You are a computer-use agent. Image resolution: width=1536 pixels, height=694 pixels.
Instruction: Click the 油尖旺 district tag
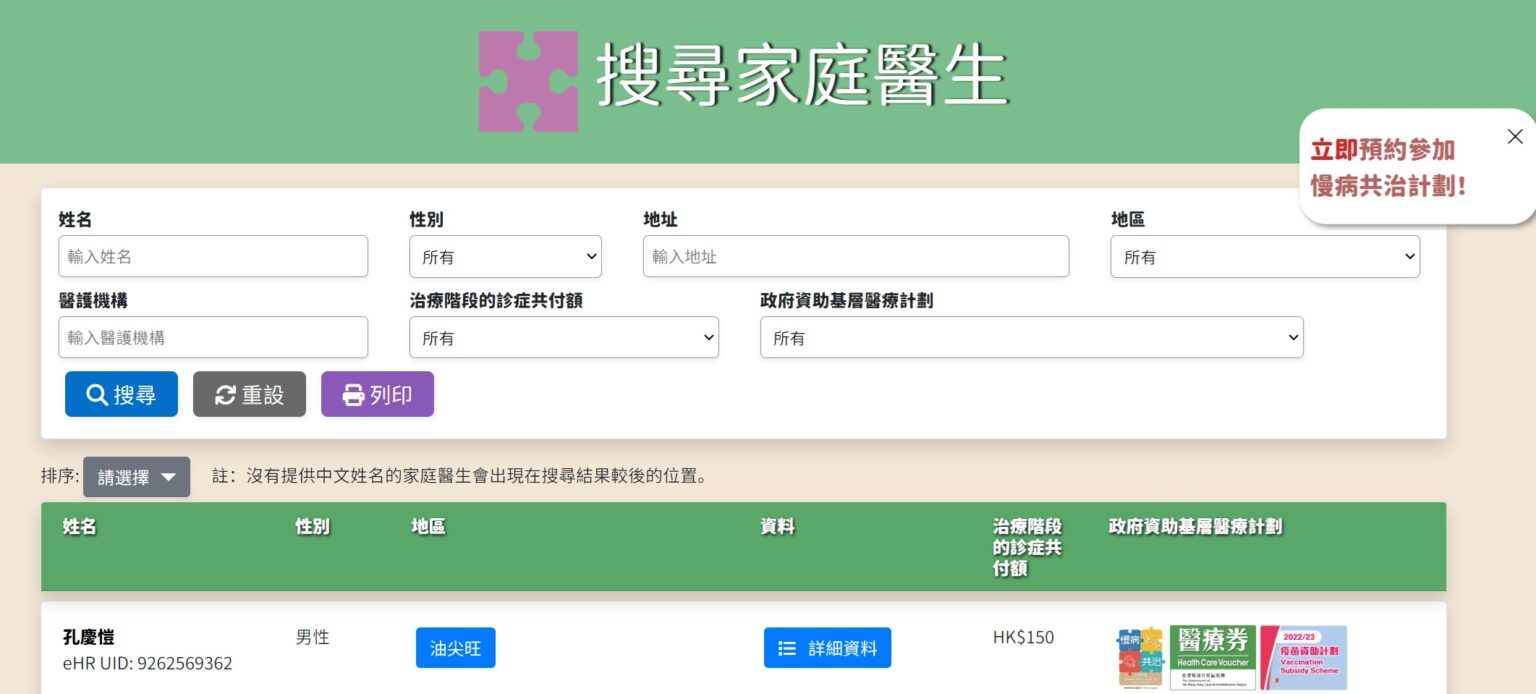pyautogui.click(x=455, y=648)
